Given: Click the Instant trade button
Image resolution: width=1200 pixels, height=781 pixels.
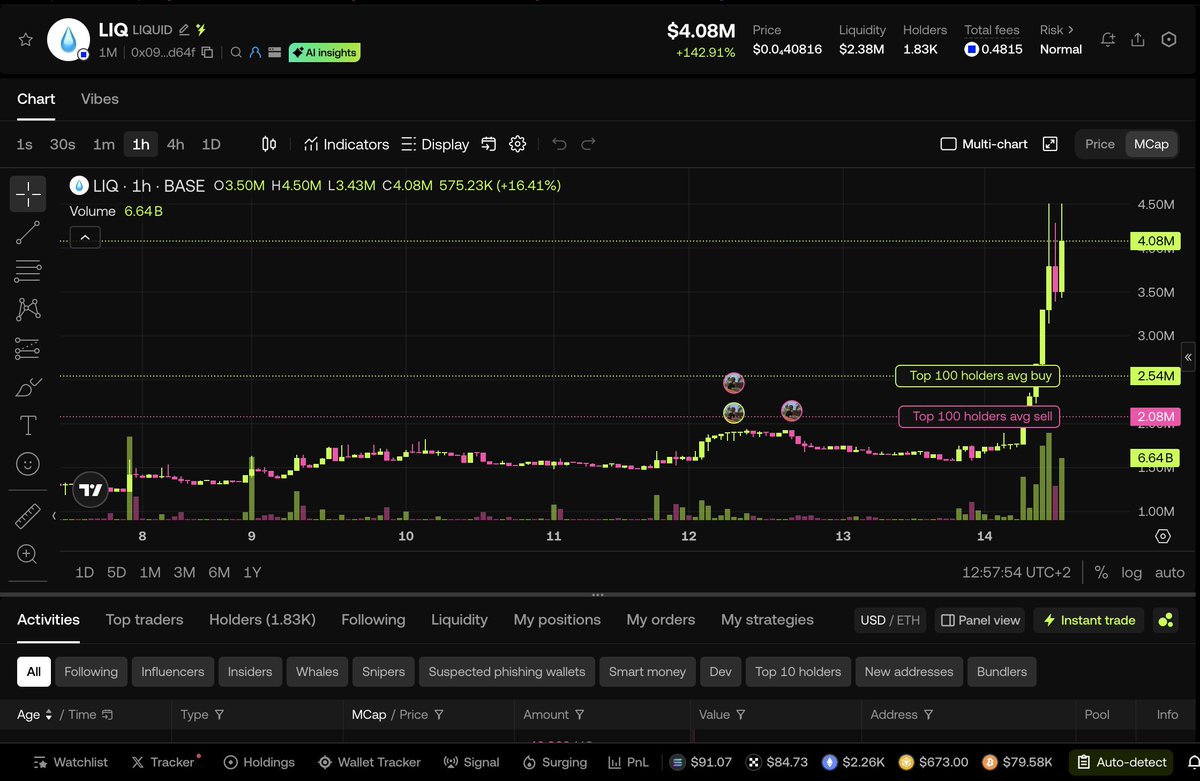Looking at the screenshot, I should pyautogui.click(x=1089, y=620).
